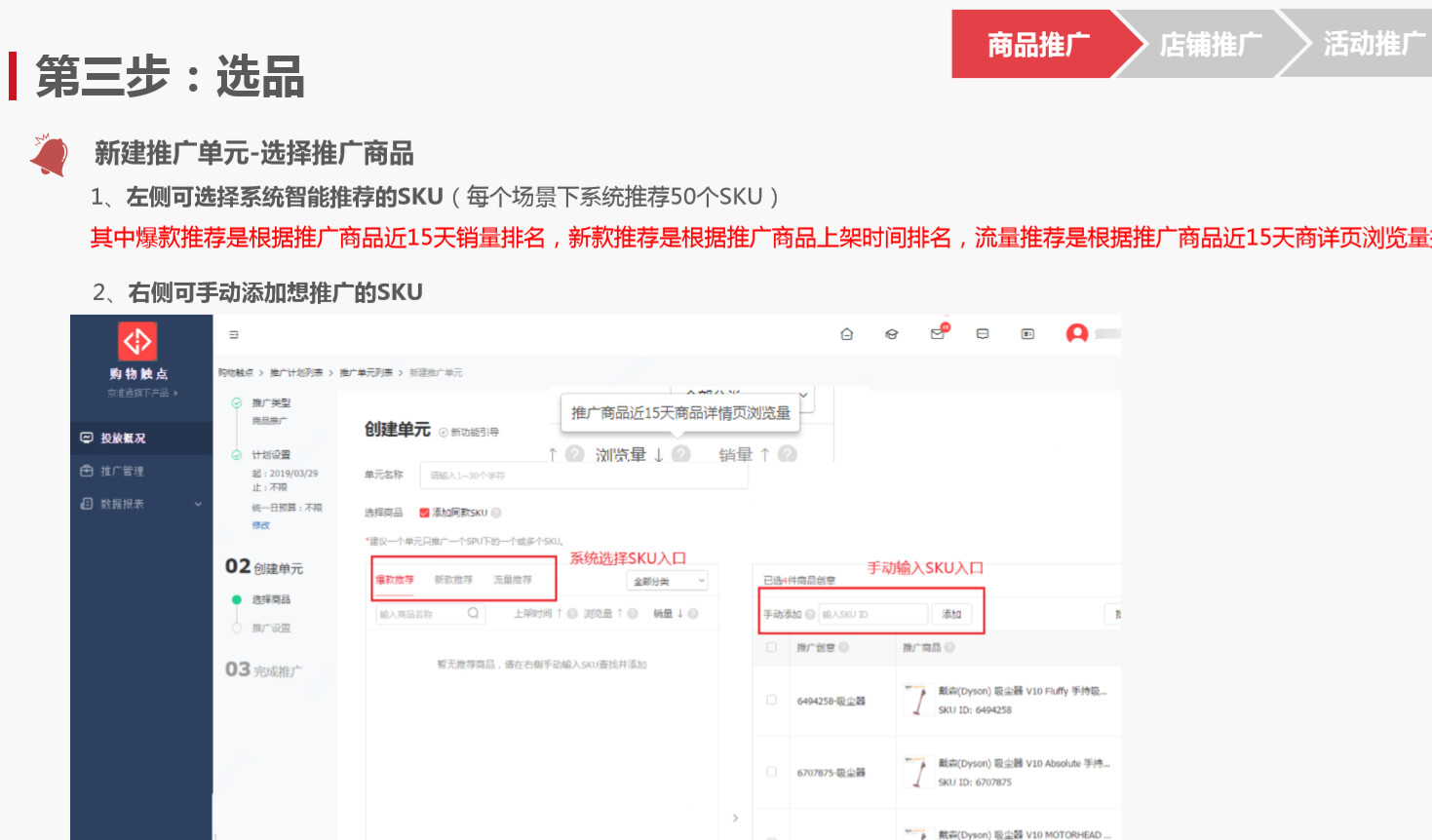The height and width of the screenshot is (840, 1432).
Task: Click the 推广管理 briefcase icon
Action: tap(87, 471)
